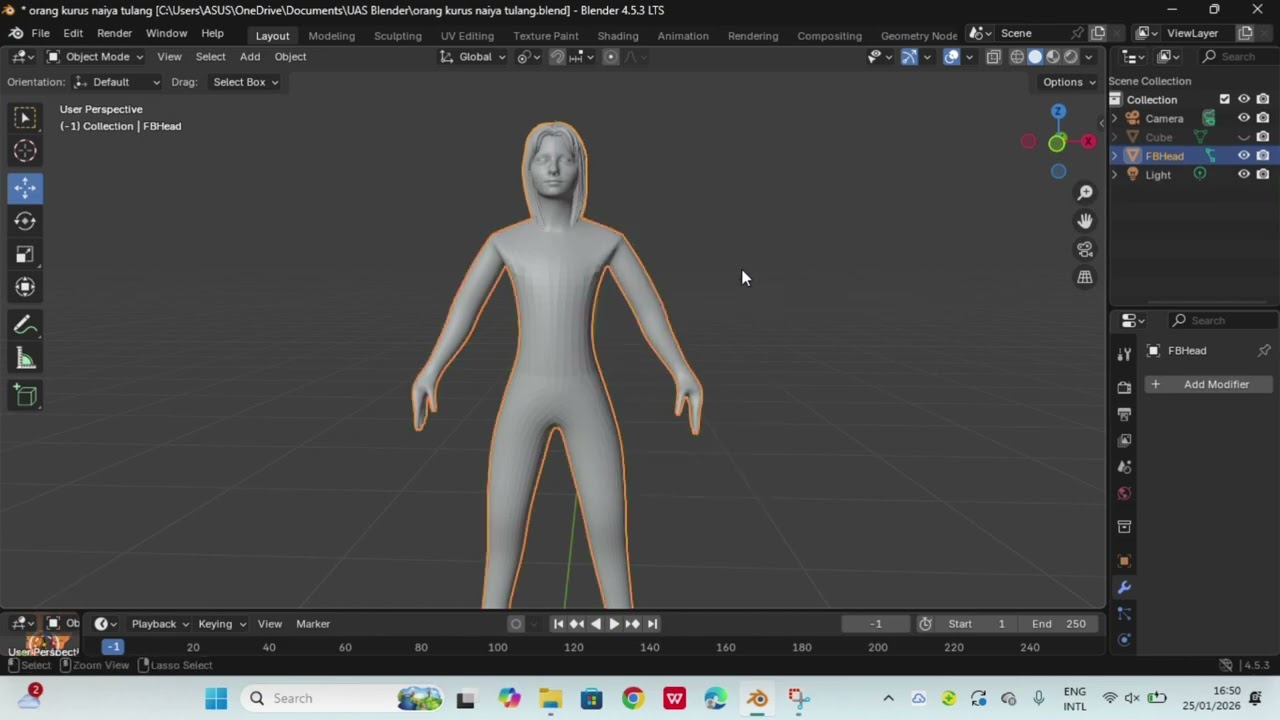Viewport: 1280px width, 720px height.
Task: Expand the FBHead item in outliner
Action: tap(1115, 156)
